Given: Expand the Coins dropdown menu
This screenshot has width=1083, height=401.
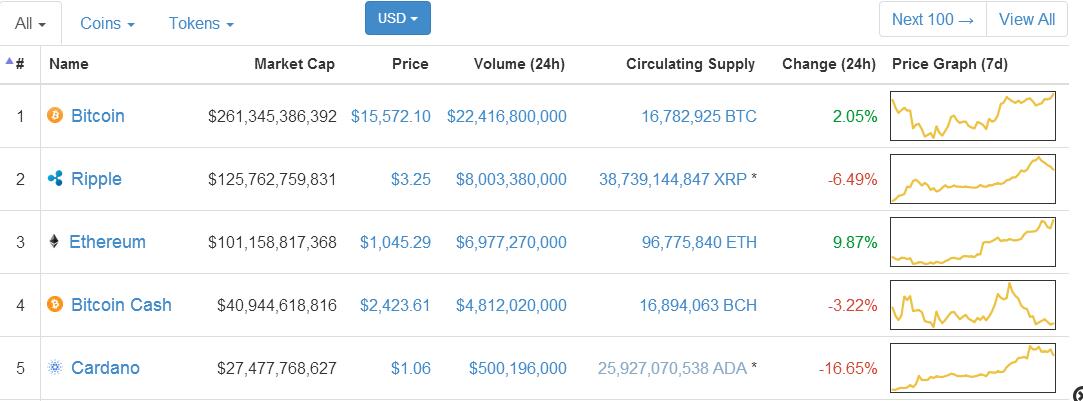Looking at the screenshot, I should [107, 23].
